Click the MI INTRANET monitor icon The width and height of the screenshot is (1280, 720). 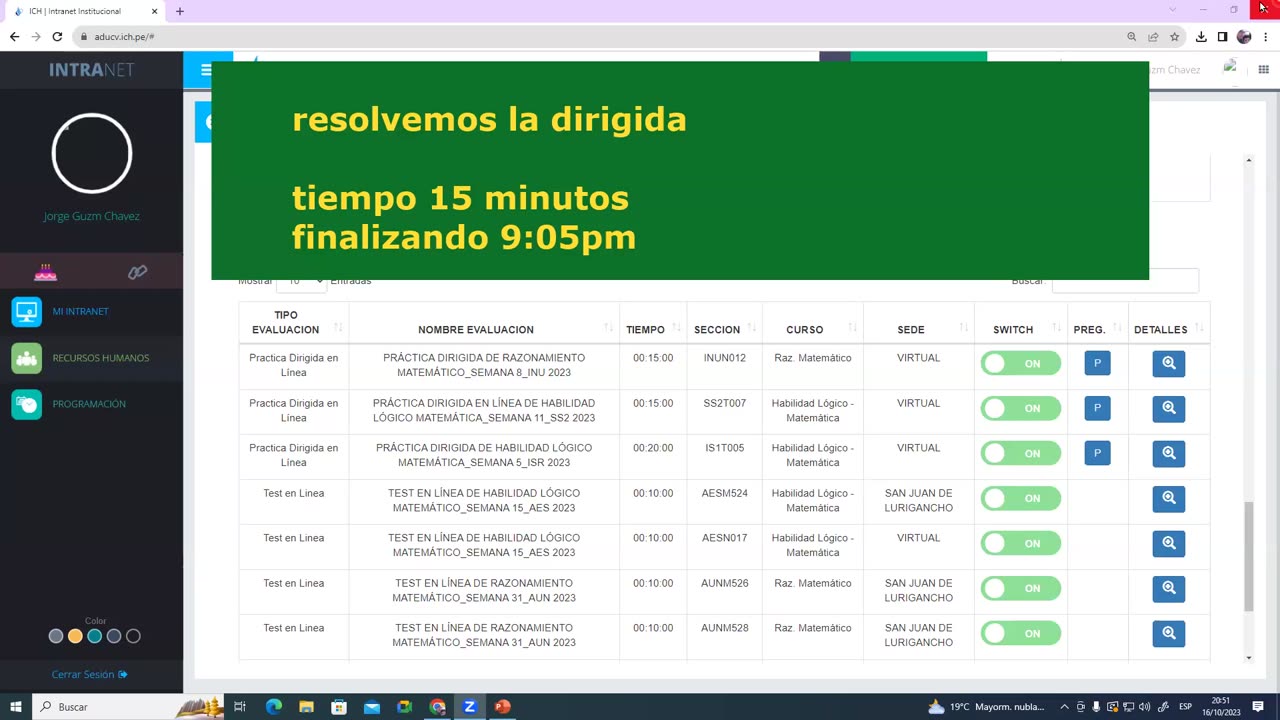coord(27,311)
